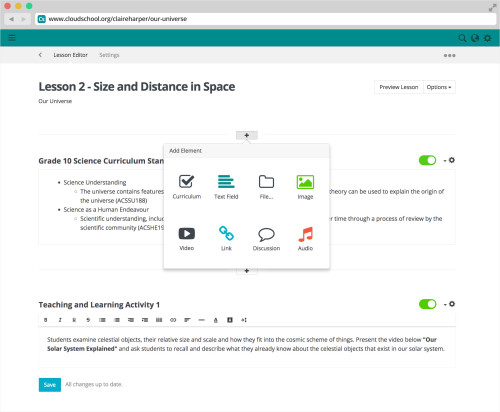
Task: Click the Cloudschool favicon in address bar
Action: (x=42, y=19)
